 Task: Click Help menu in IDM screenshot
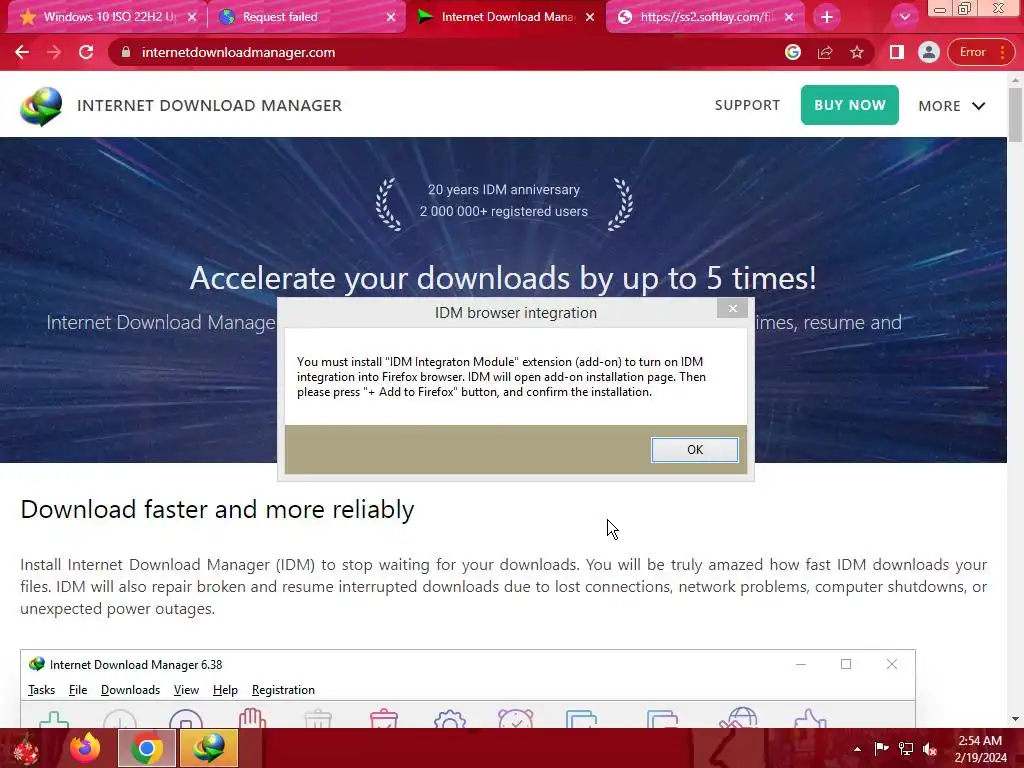click(225, 690)
